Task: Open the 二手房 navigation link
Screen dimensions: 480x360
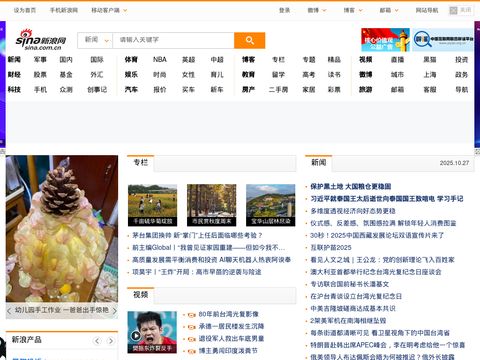Action: point(278,90)
